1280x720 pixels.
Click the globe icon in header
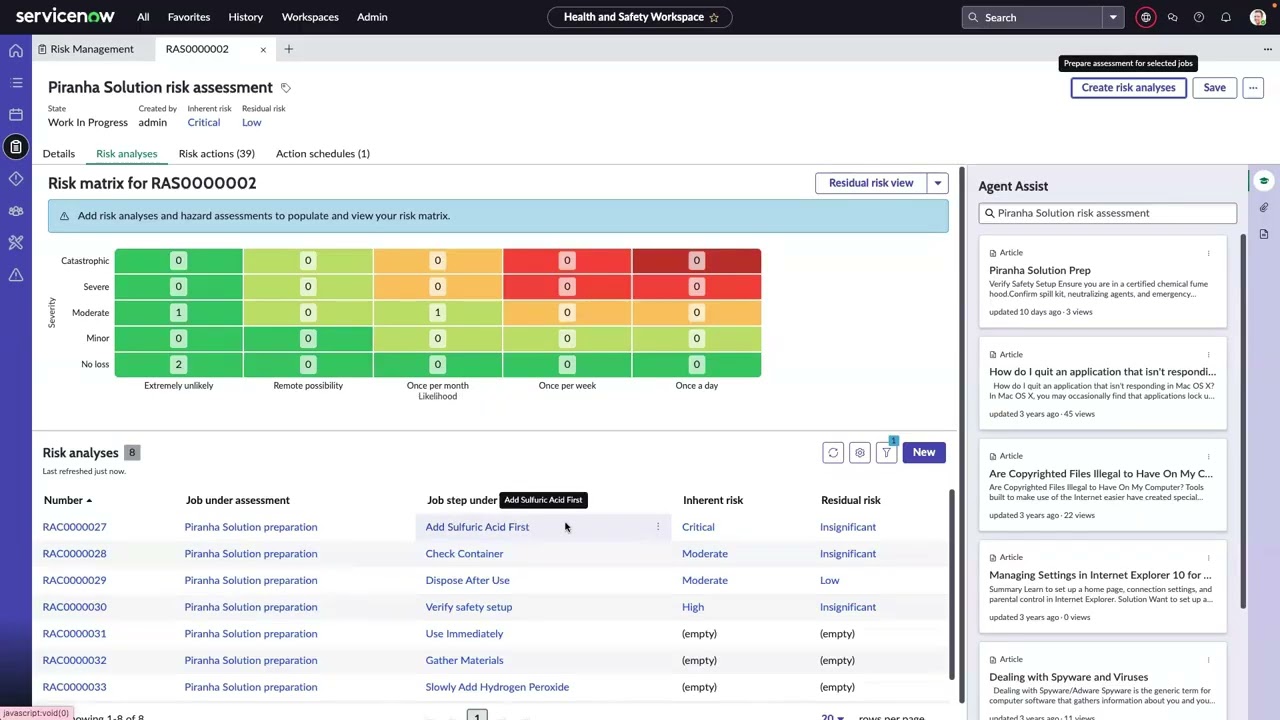point(1146,17)
